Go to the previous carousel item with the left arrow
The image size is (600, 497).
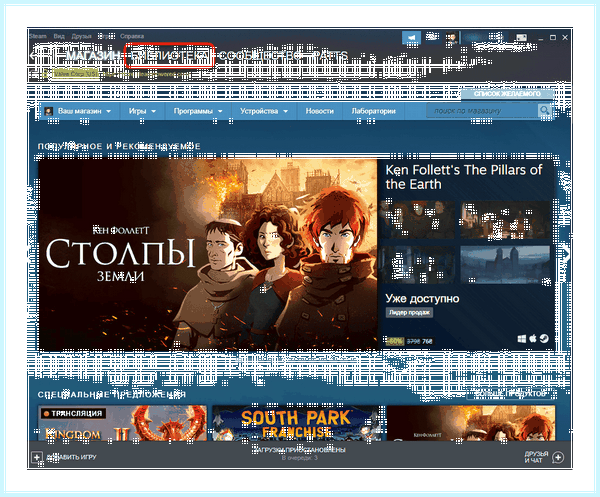pyautogui.click(x=31, y=254)
